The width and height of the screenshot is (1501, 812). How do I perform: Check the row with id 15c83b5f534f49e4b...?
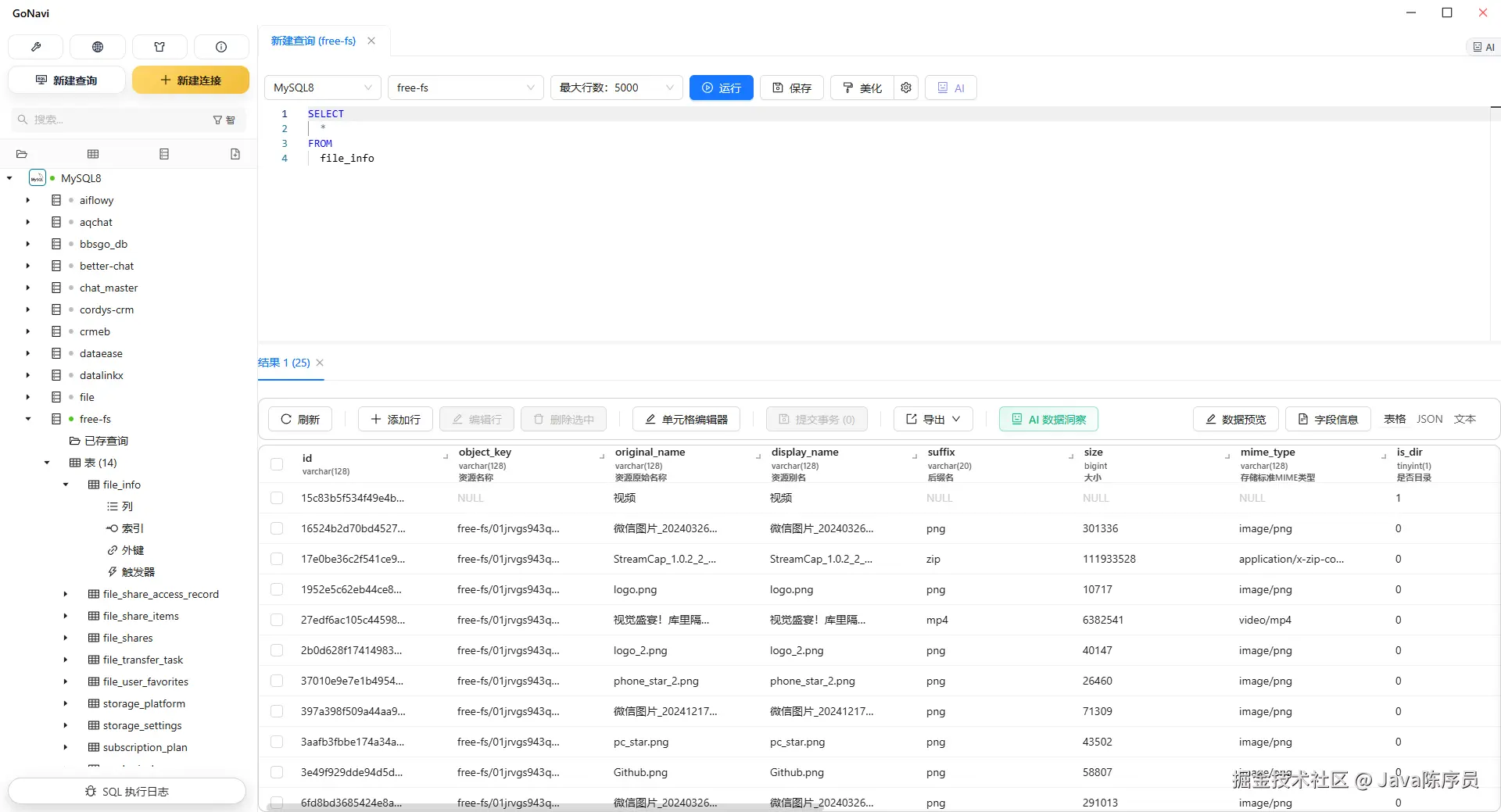pyautogui.click(x=277, y=498)
